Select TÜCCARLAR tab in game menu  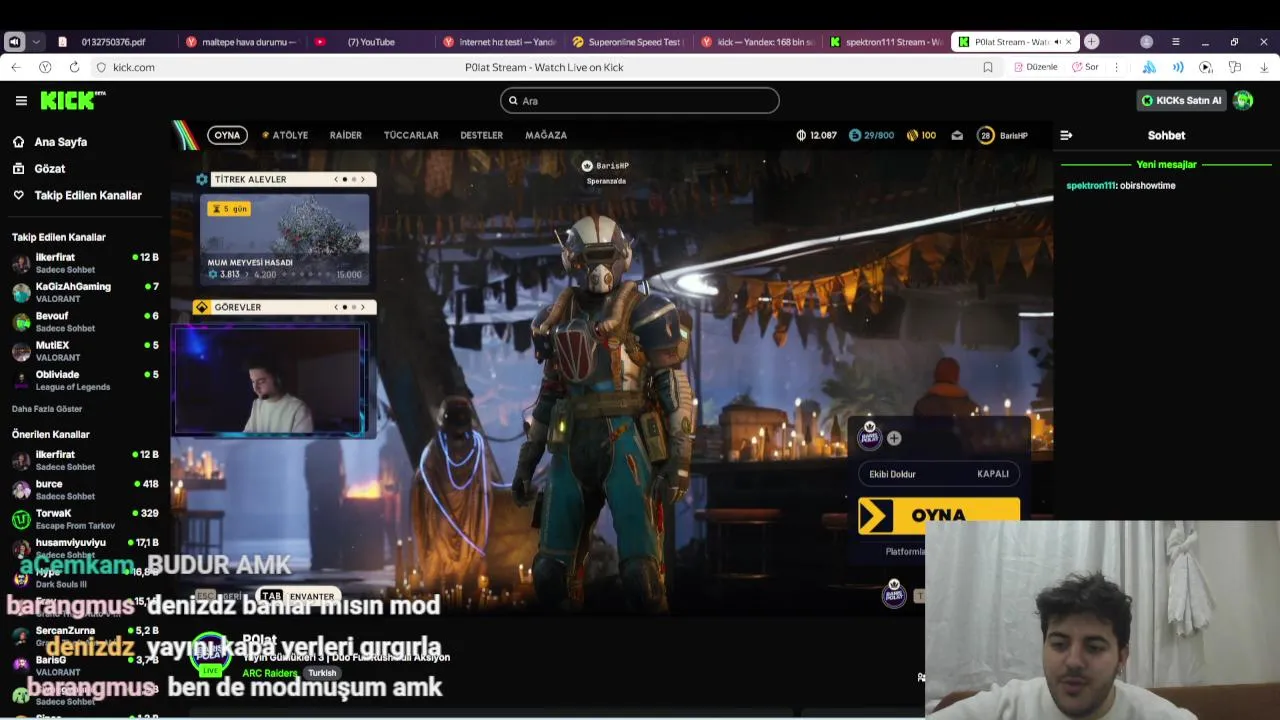pyautogui.click(x=411, y=135)
